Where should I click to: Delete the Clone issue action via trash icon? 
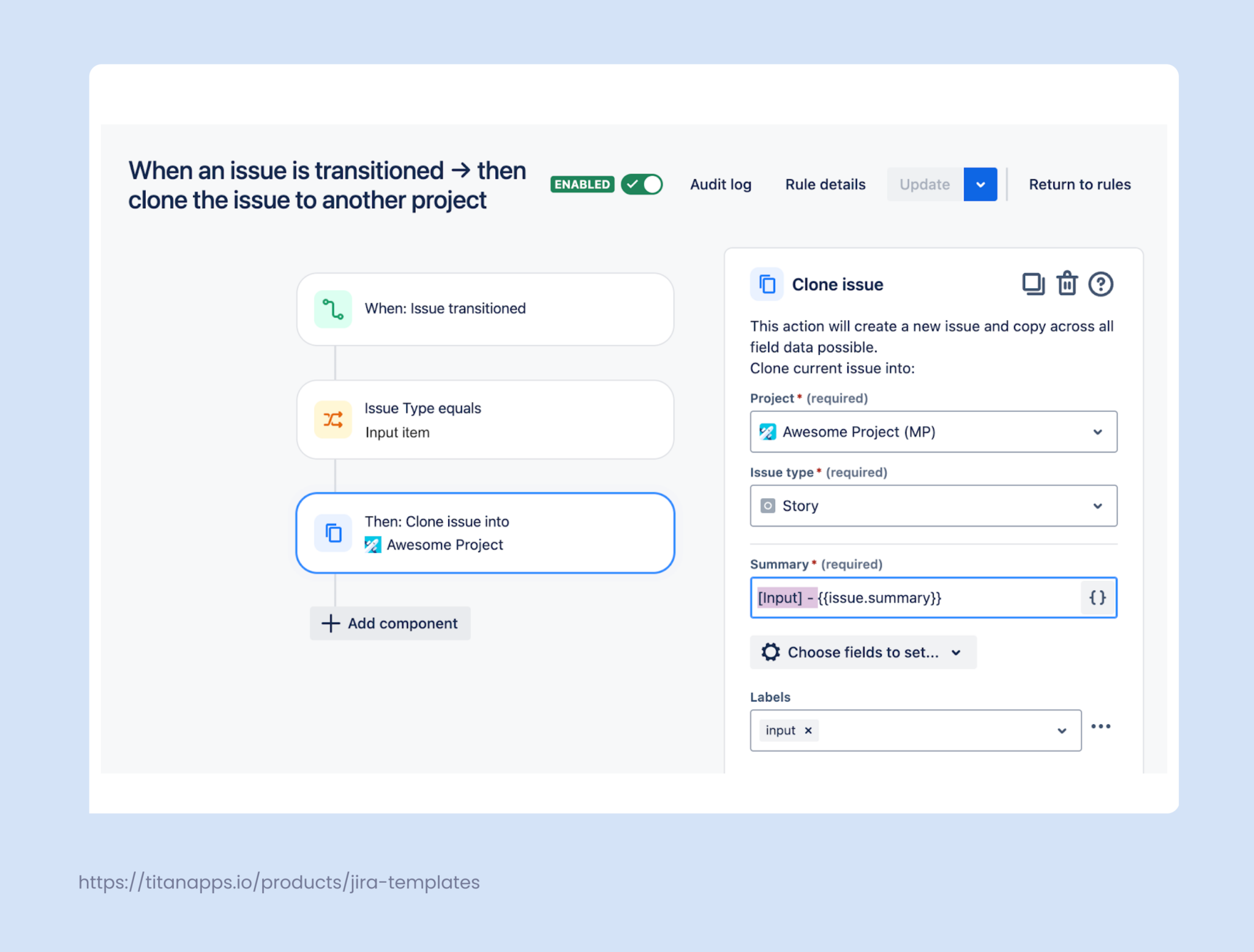pyautogui.click(x=1067, y=283)
